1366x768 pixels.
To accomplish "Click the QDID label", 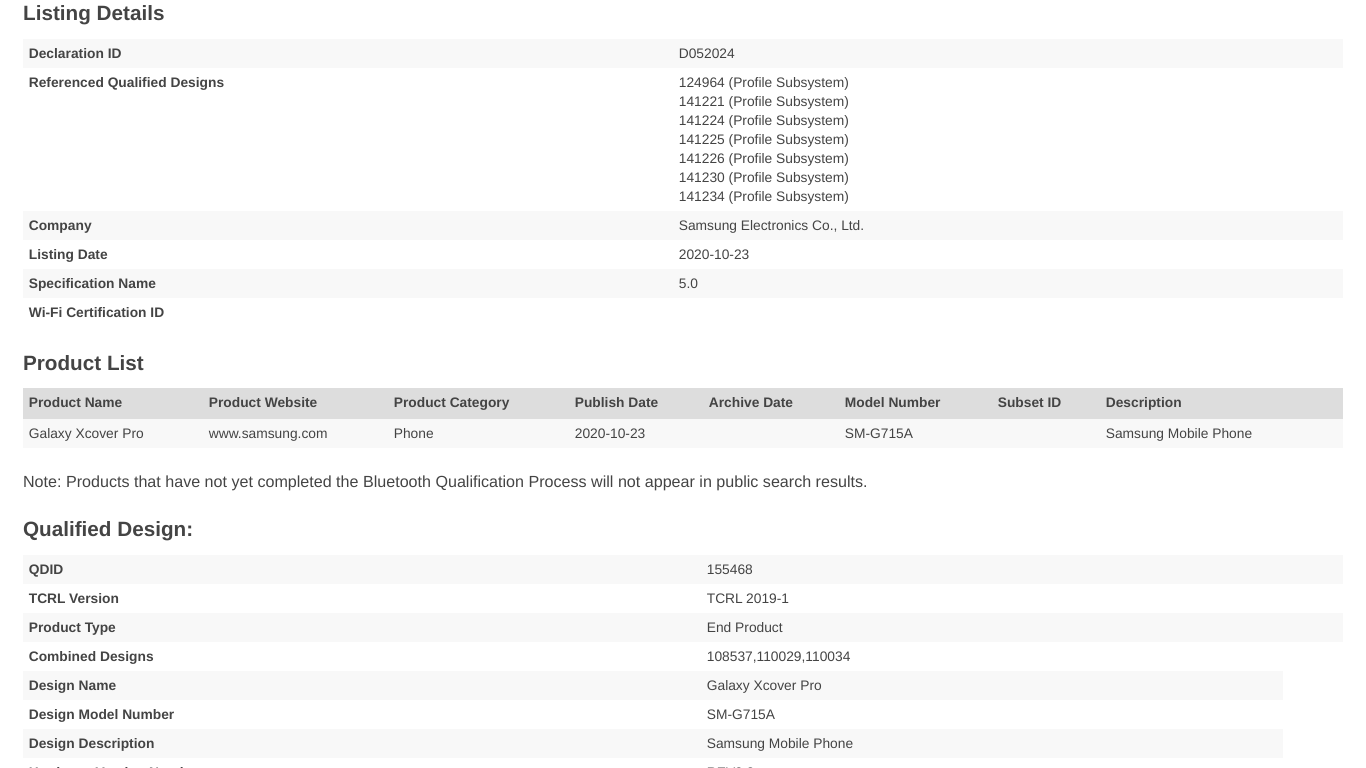I will click(46, 569).
